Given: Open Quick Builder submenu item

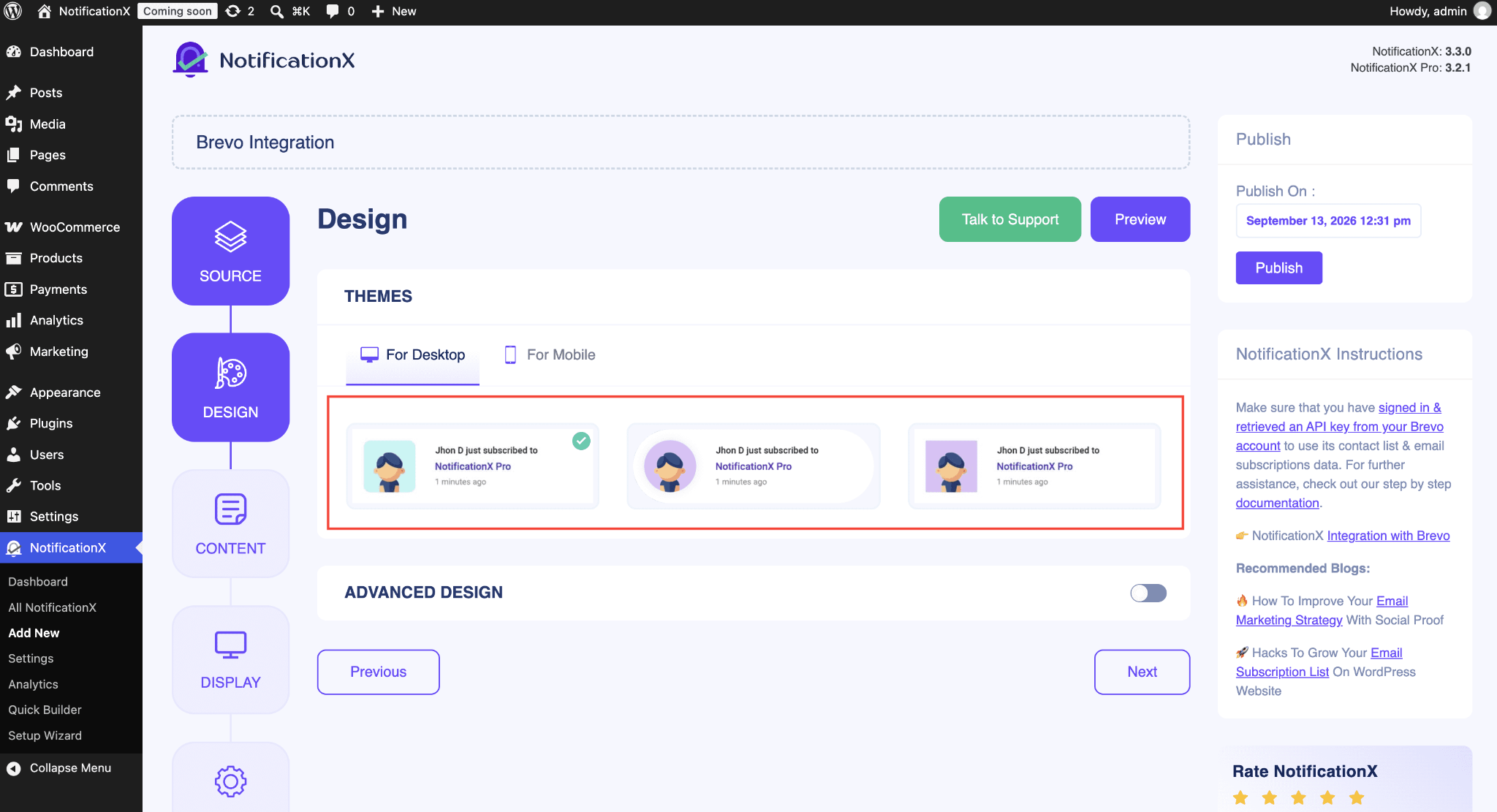Looking at the screenshot, I should click(x=45, y=710).
